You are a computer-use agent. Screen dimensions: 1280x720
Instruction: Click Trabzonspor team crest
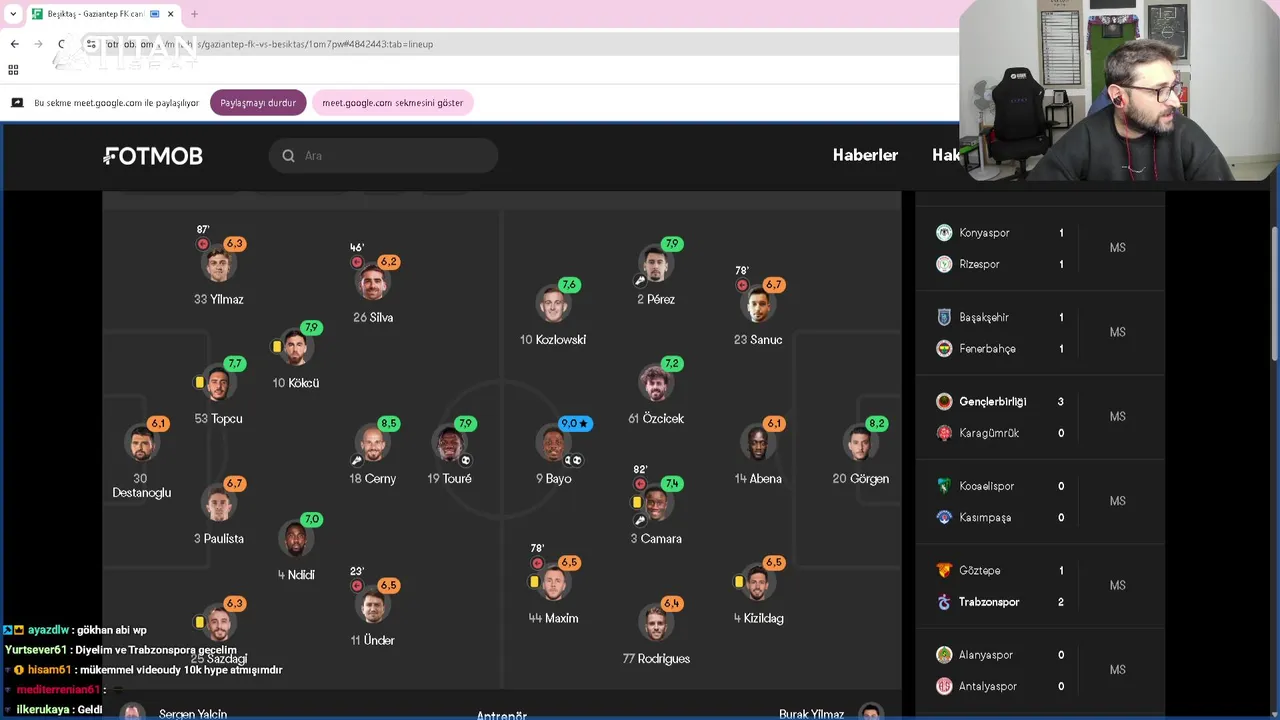(944, 602)
